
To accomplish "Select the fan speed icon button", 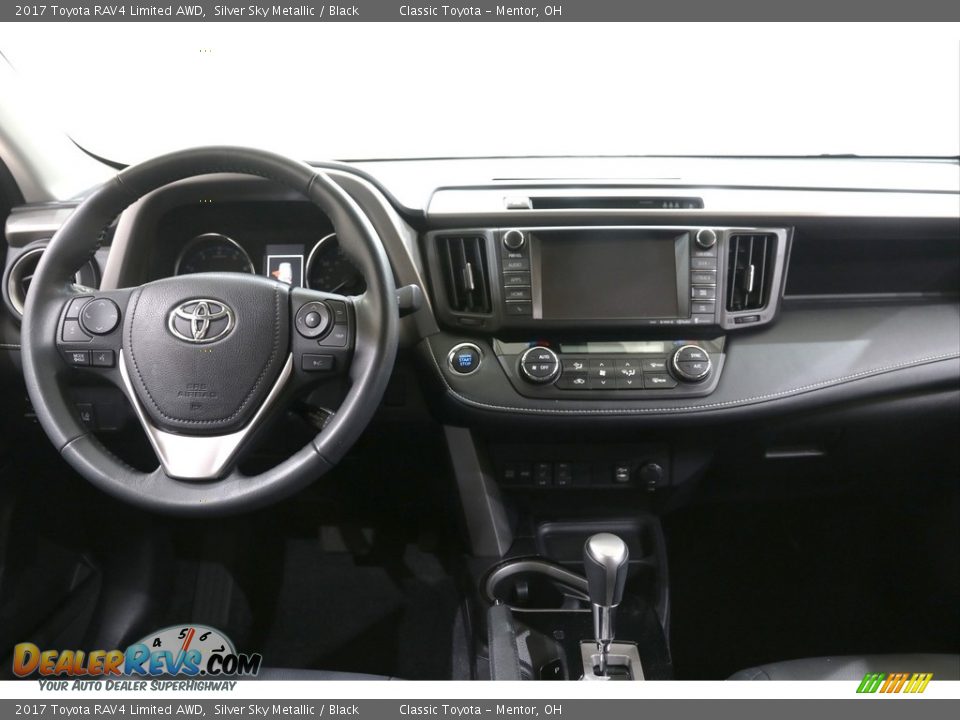I will coord(602,372).
